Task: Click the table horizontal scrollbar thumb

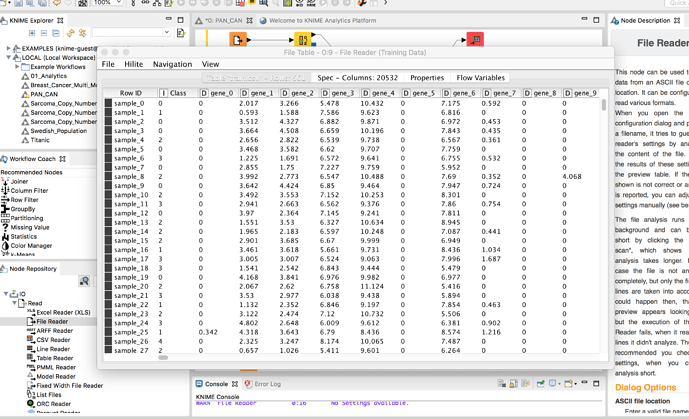Action: [x=163, y=358]
